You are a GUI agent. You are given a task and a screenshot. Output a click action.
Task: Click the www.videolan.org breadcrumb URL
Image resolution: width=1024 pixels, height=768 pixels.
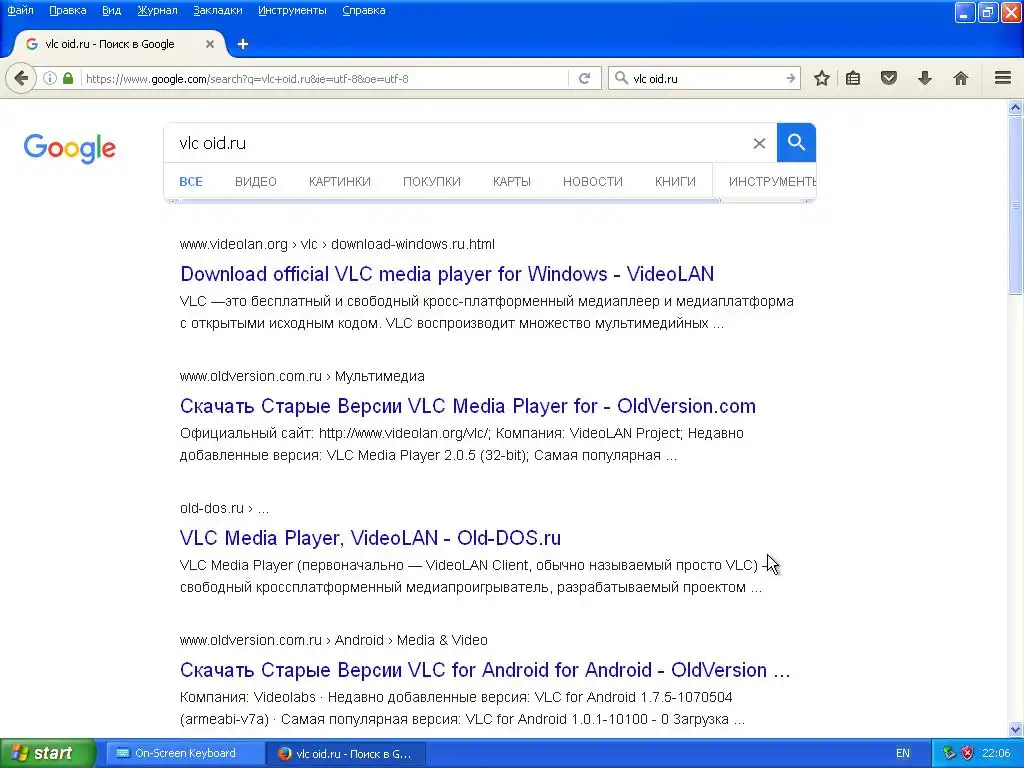[337, 244]
